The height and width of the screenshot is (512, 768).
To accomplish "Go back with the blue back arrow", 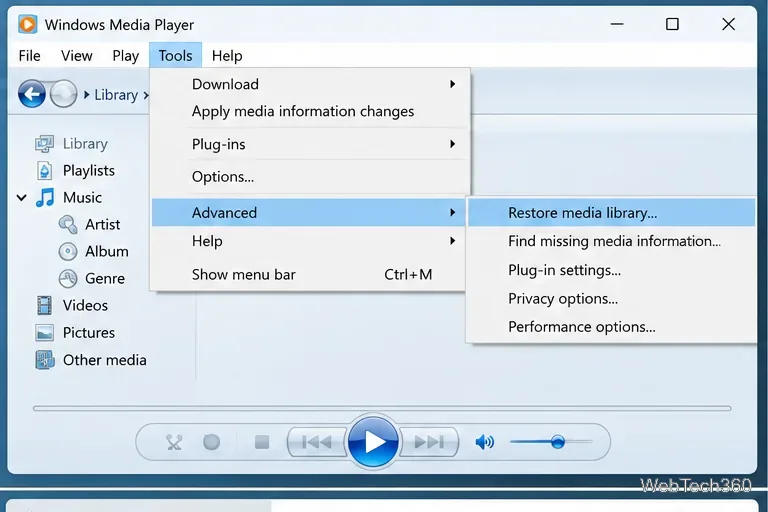I will (32, 94).
